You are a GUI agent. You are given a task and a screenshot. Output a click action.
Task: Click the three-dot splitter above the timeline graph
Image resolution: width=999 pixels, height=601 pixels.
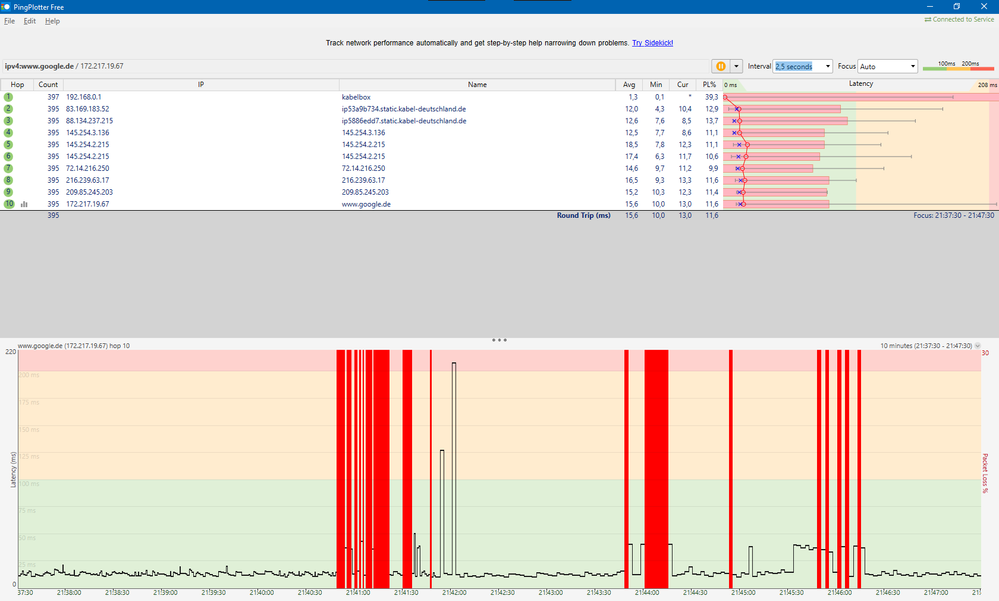tap(499, 340)
